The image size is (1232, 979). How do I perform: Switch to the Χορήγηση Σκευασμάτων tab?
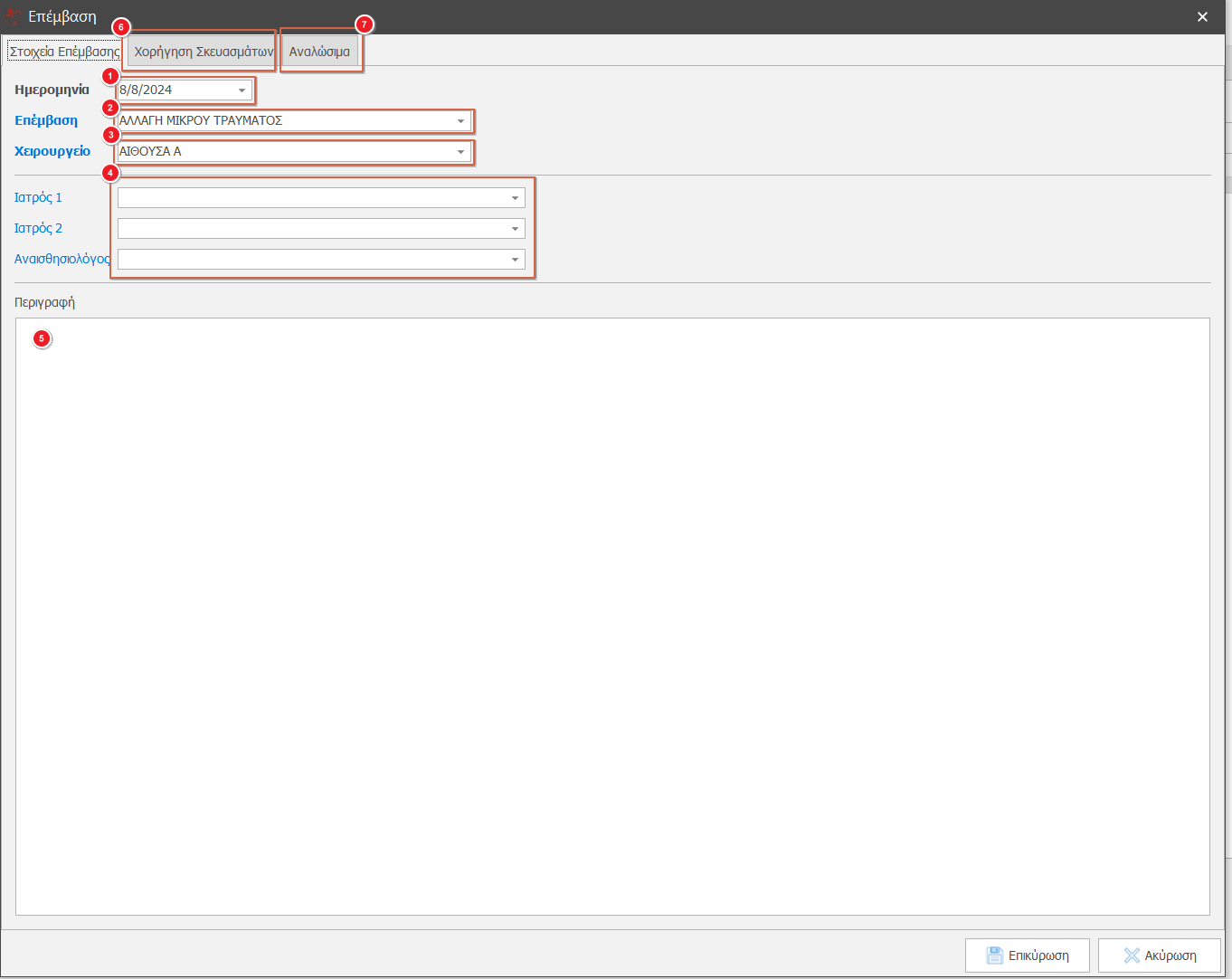point(203,52)
